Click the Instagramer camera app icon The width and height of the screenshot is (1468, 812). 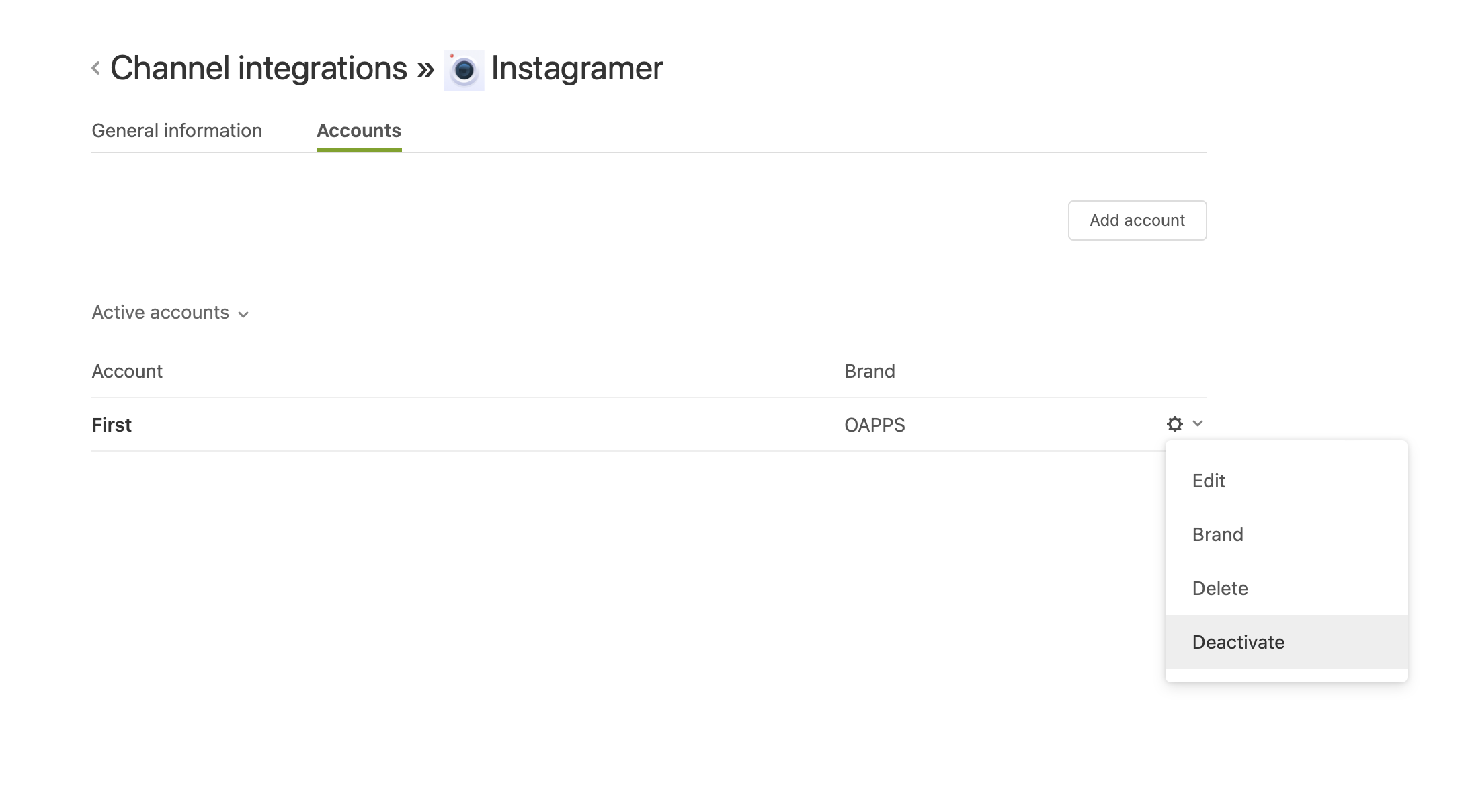(x=464, y=70)
